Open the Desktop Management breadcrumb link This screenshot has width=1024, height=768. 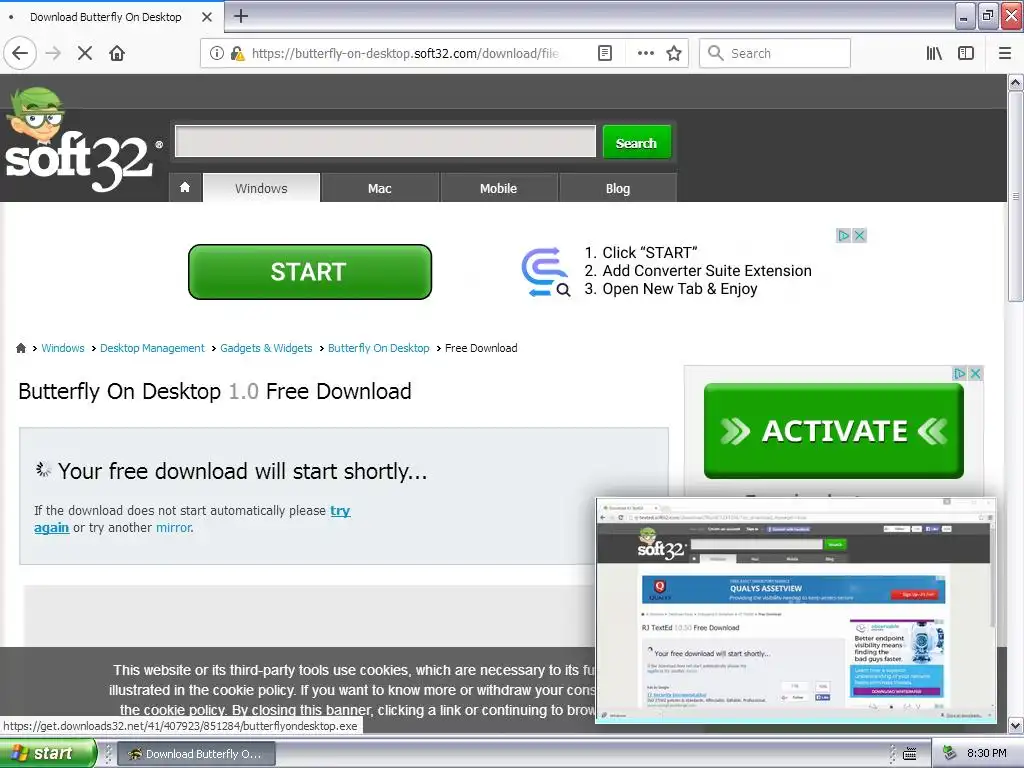pos(152,348)
